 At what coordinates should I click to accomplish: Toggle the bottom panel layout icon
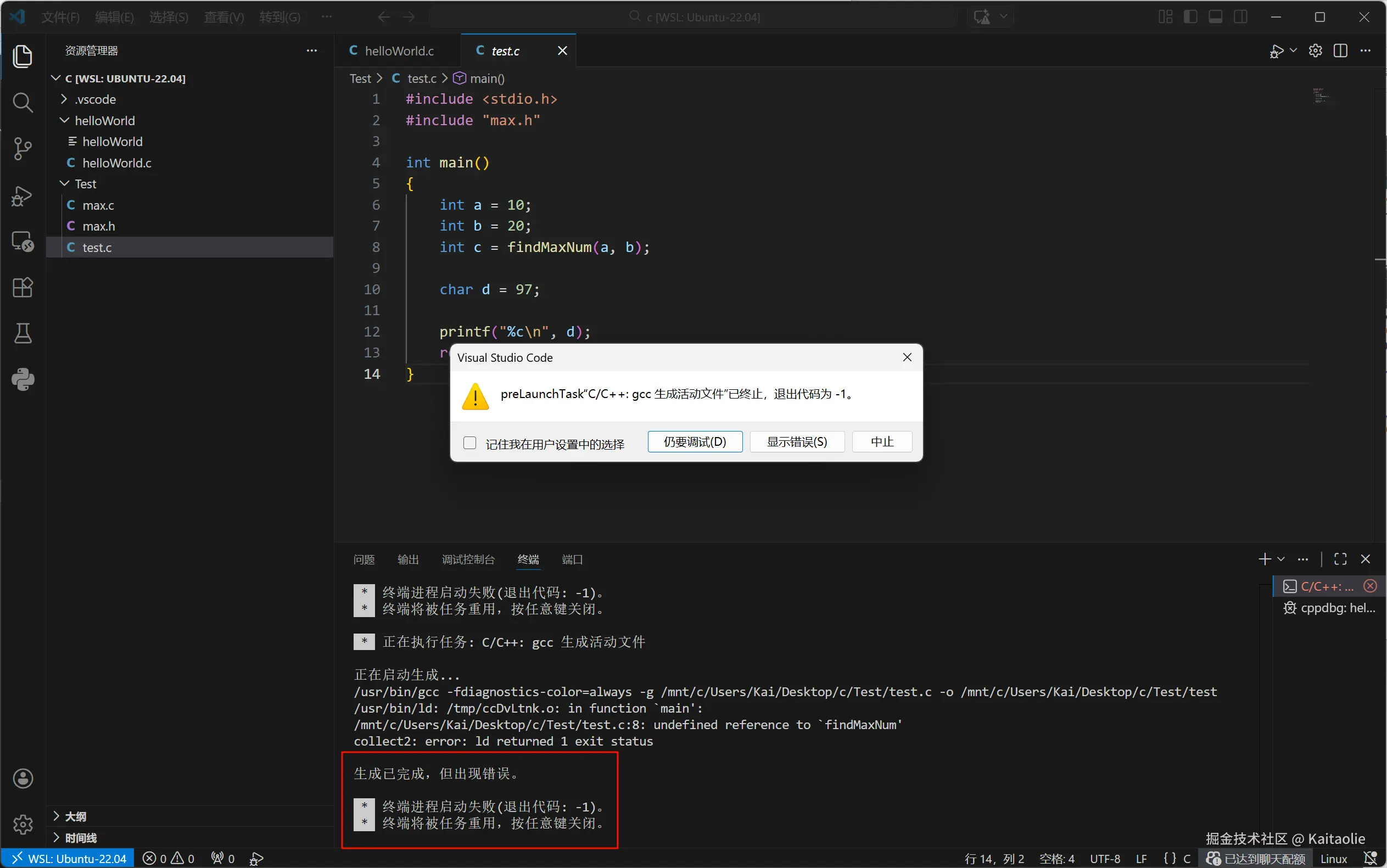click(1215, 16)
